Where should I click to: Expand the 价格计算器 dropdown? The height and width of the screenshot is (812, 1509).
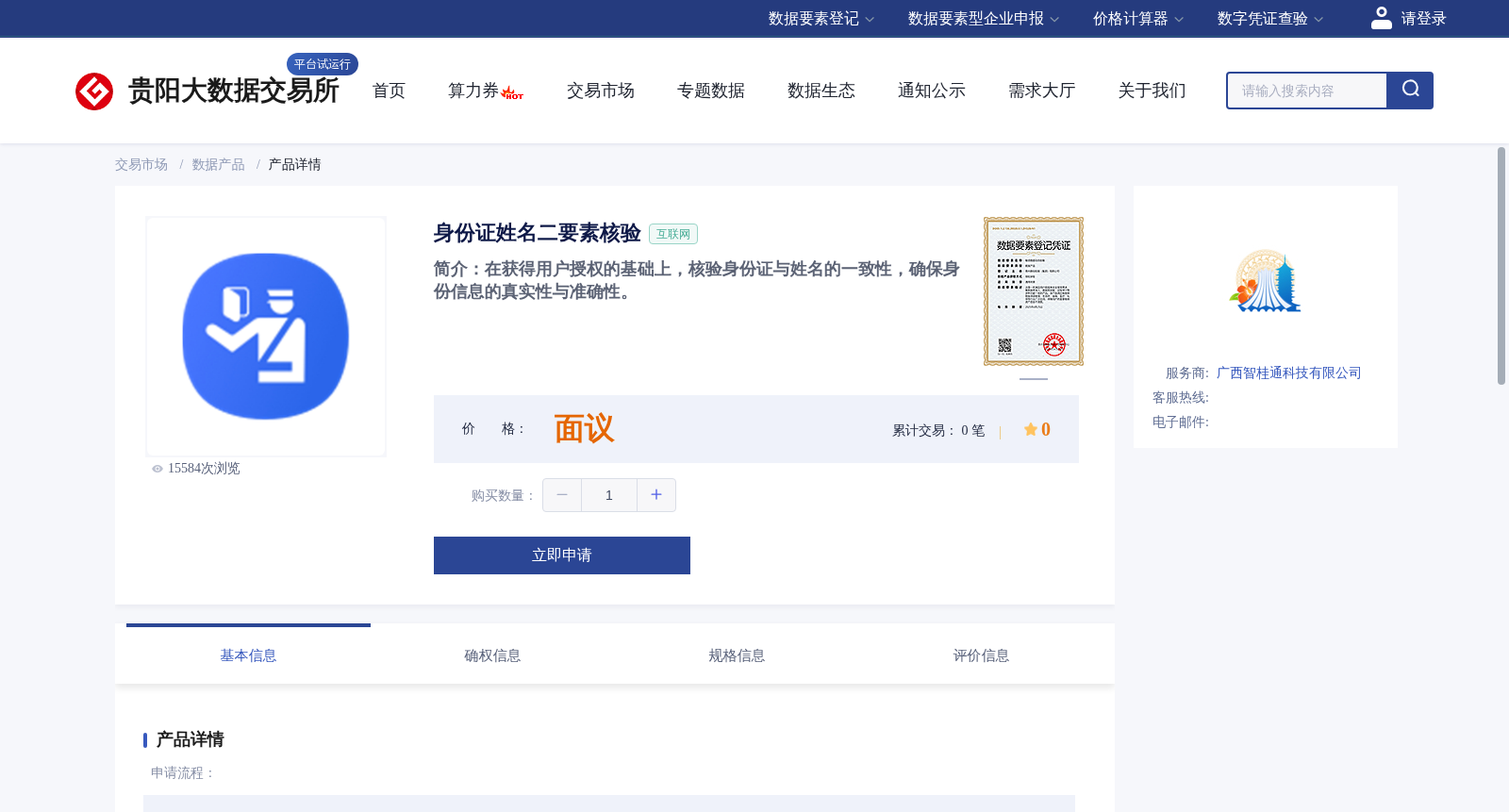[1138, 19]
